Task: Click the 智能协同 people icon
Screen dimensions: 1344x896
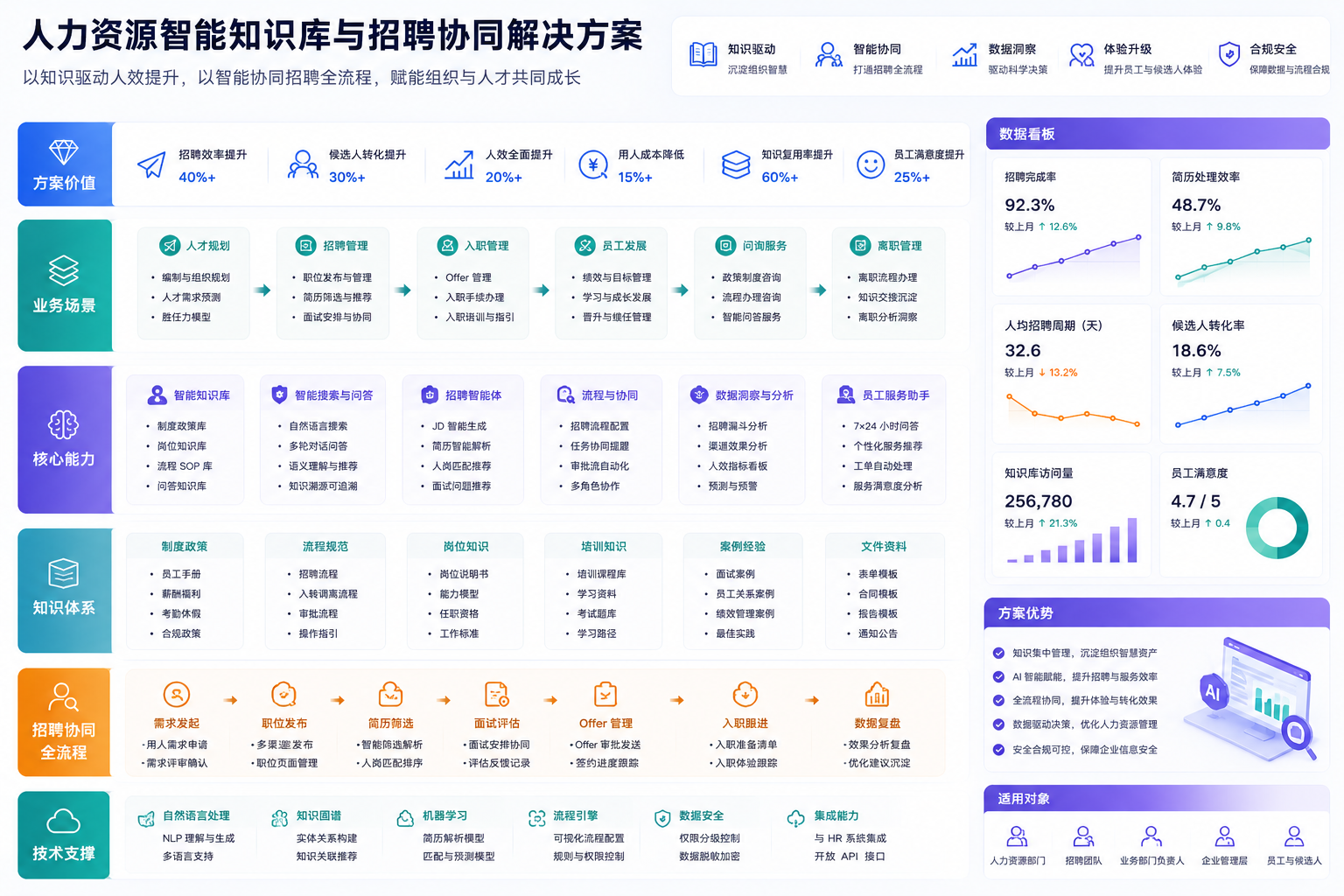Action: [829, 55]
